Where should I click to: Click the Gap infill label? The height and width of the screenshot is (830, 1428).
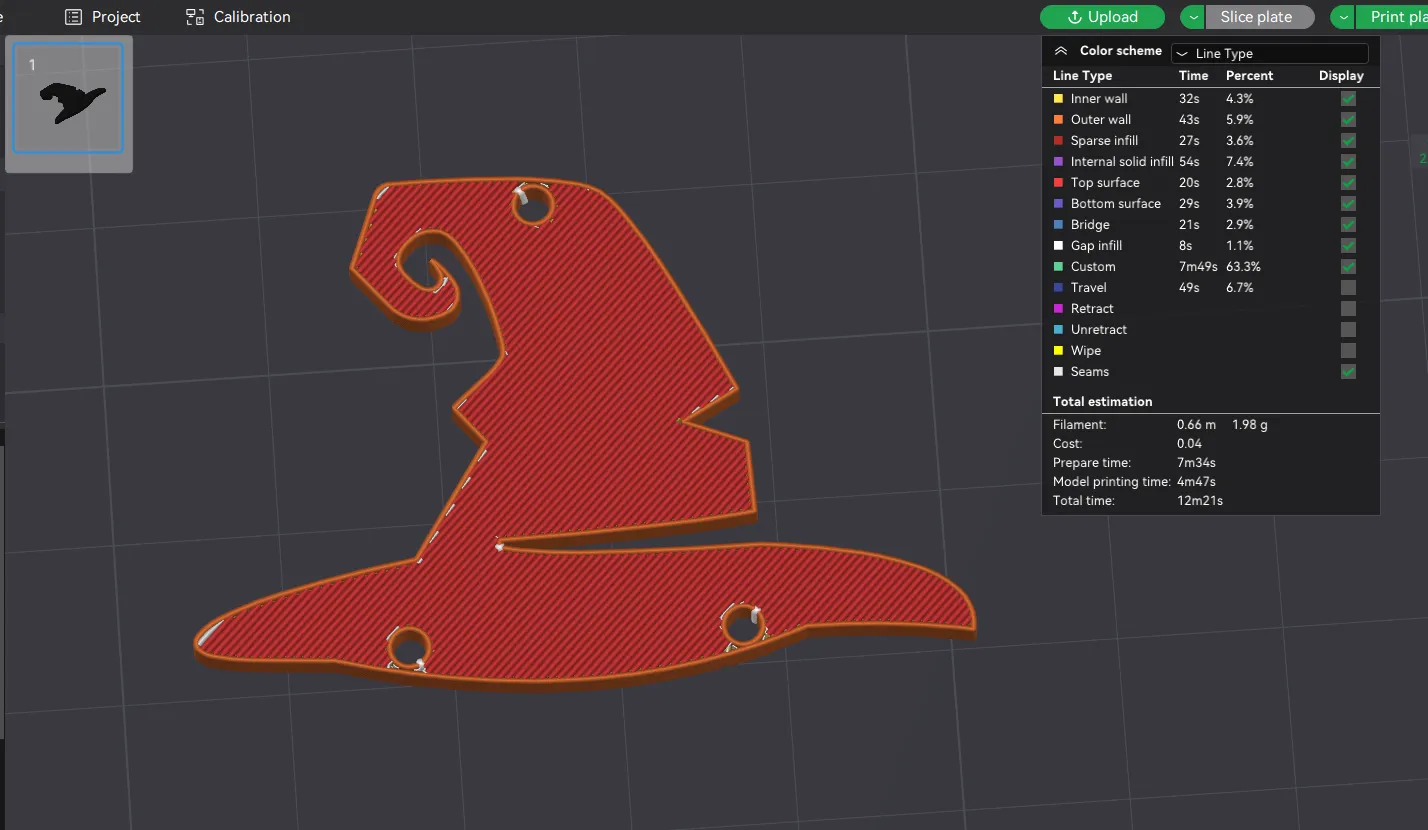[1096, 246]
